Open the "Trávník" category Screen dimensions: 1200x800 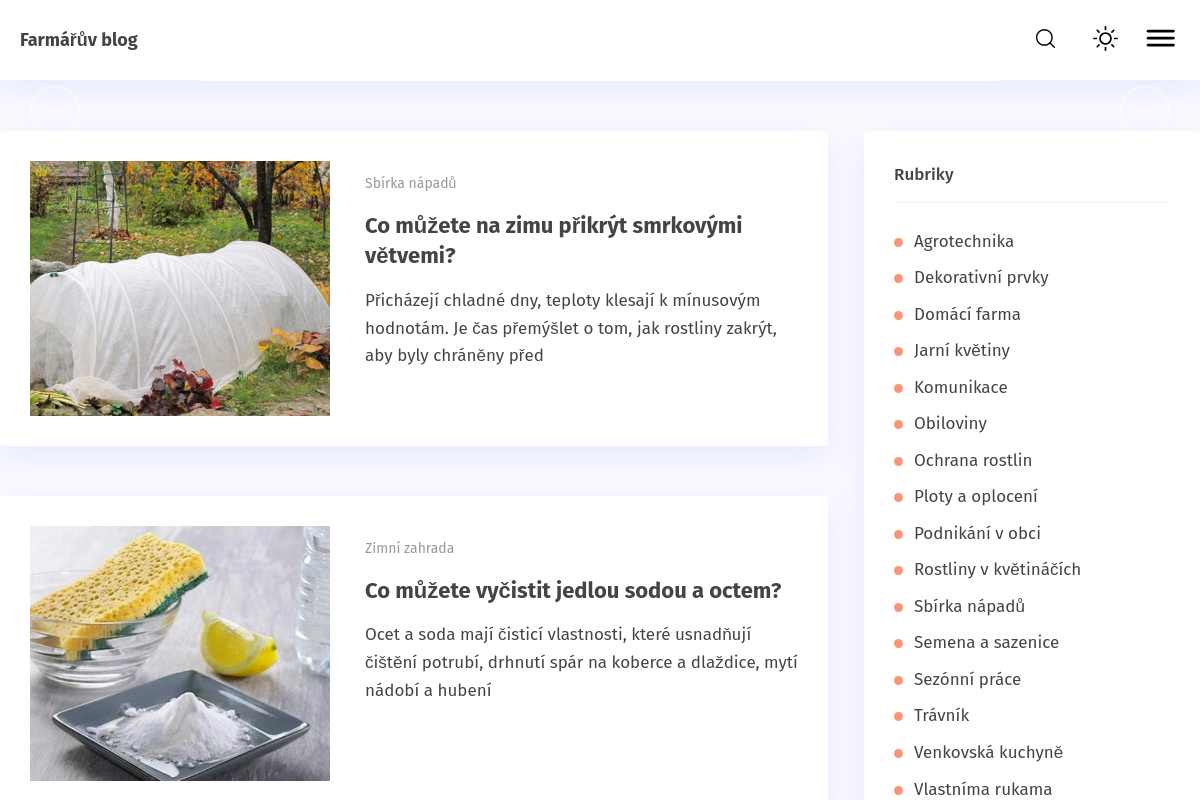(941, 716)
